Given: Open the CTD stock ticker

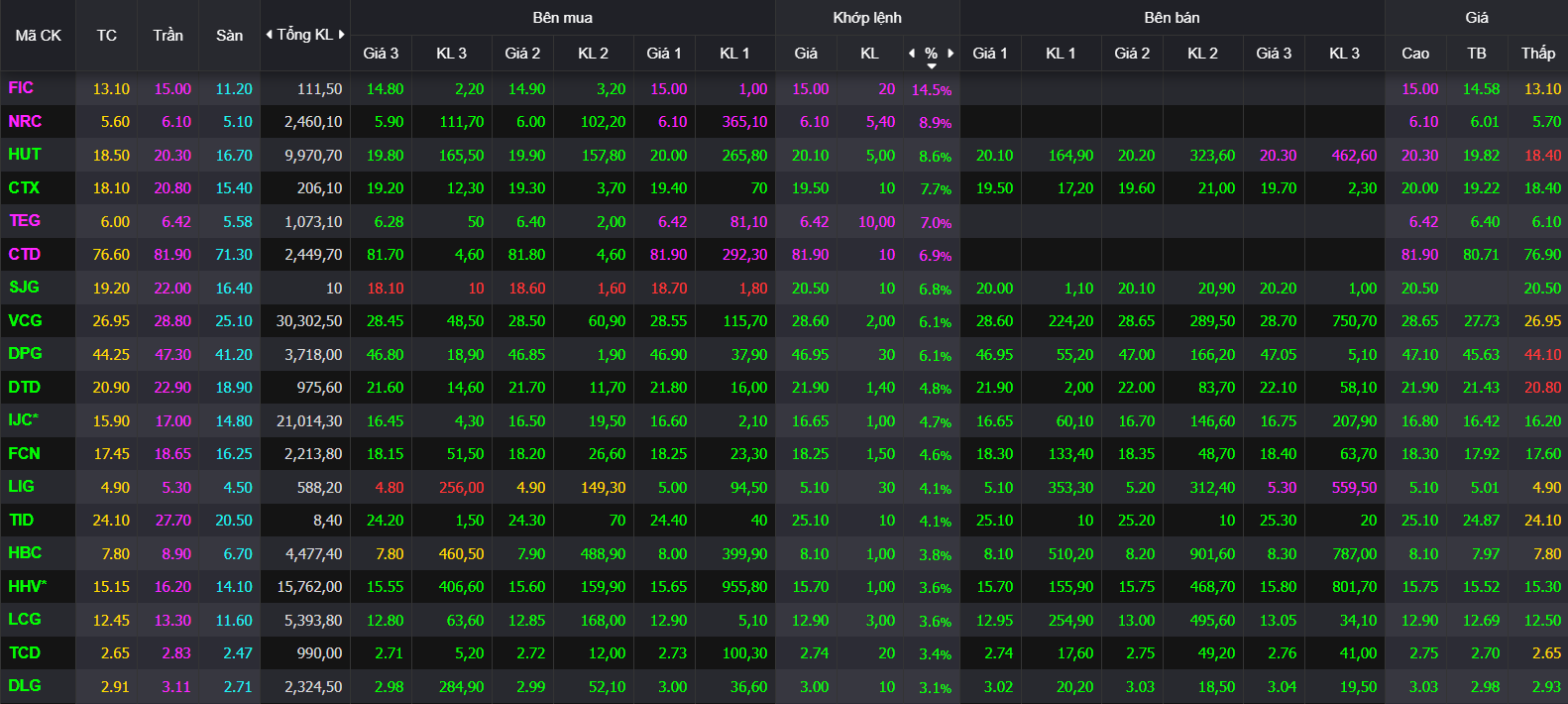Looking at the screenshot, I should (x=25, y=254).
